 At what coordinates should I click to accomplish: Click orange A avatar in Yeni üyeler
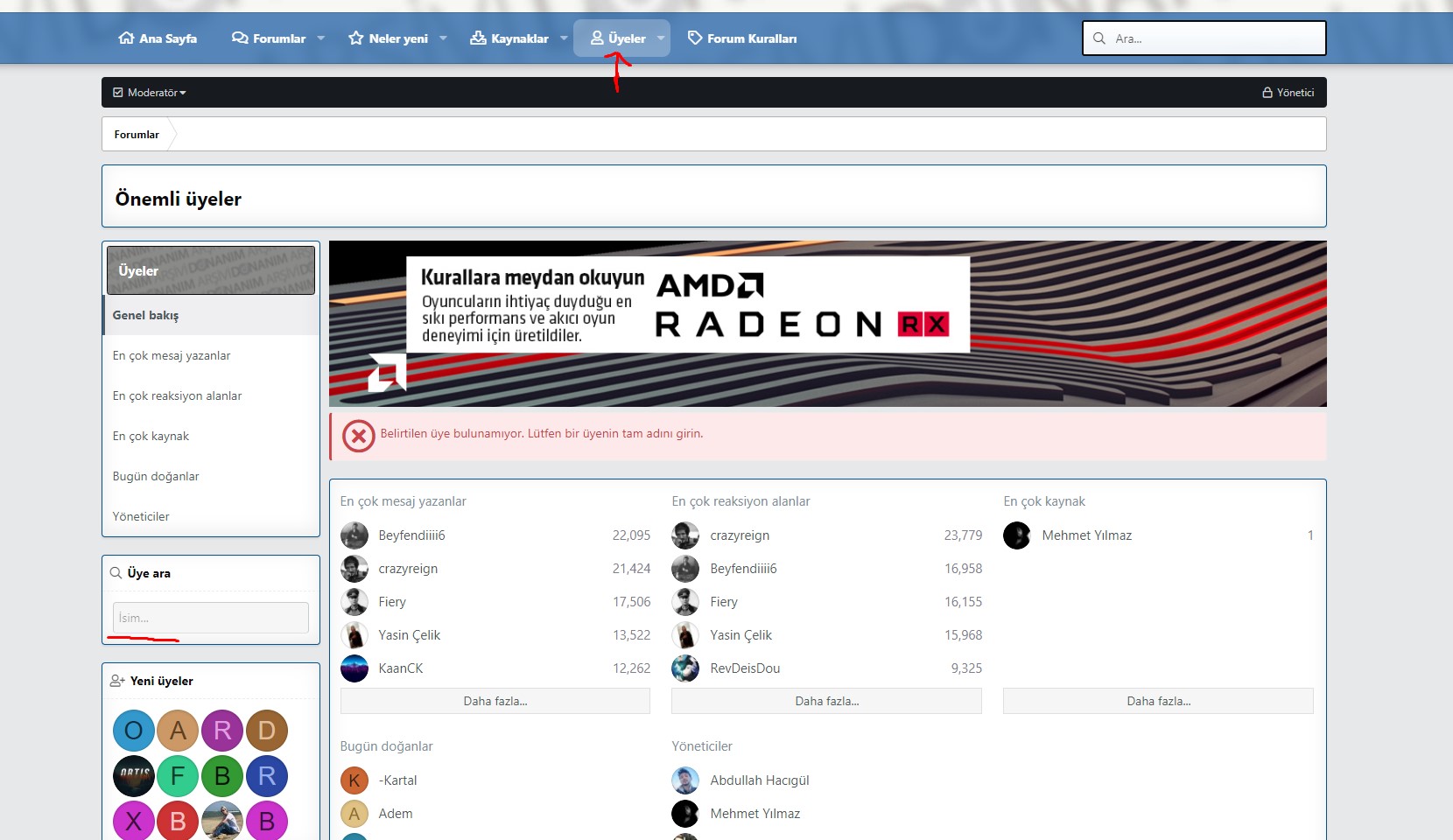coord(179,731)
